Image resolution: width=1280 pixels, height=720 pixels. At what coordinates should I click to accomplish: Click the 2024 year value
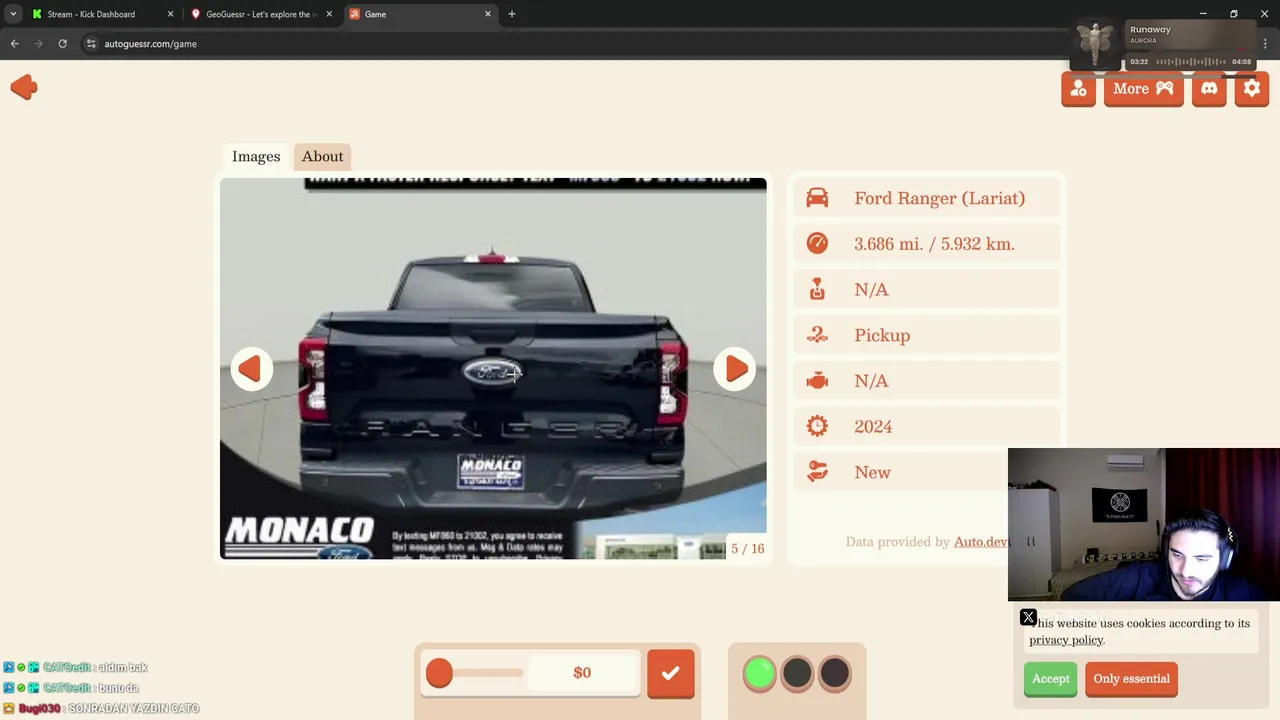(x=873, y=426)
